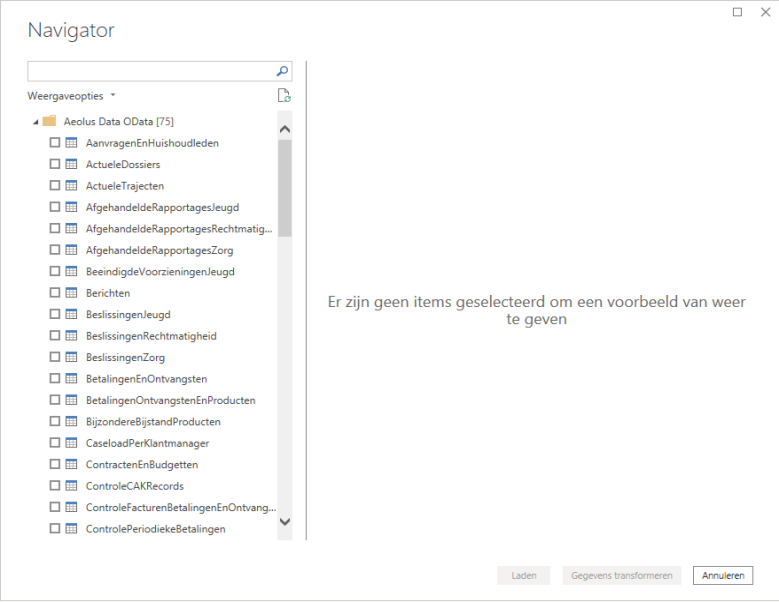The height and width of the screenshot is (602, 779).
Task: Click table icon next to AanvragenEnHuishoudleden
Action: click(72, 143)
